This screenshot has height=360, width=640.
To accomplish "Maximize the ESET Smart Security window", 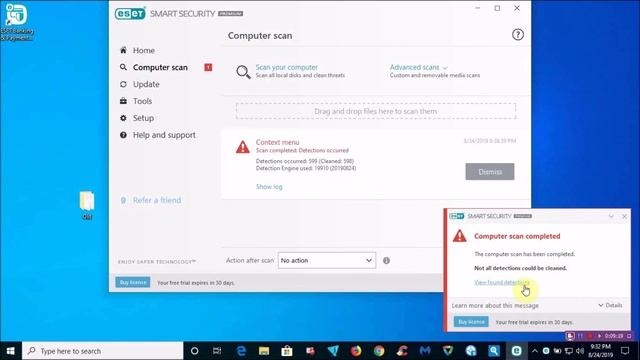I will pyautogui.click(x=497, y=8).
